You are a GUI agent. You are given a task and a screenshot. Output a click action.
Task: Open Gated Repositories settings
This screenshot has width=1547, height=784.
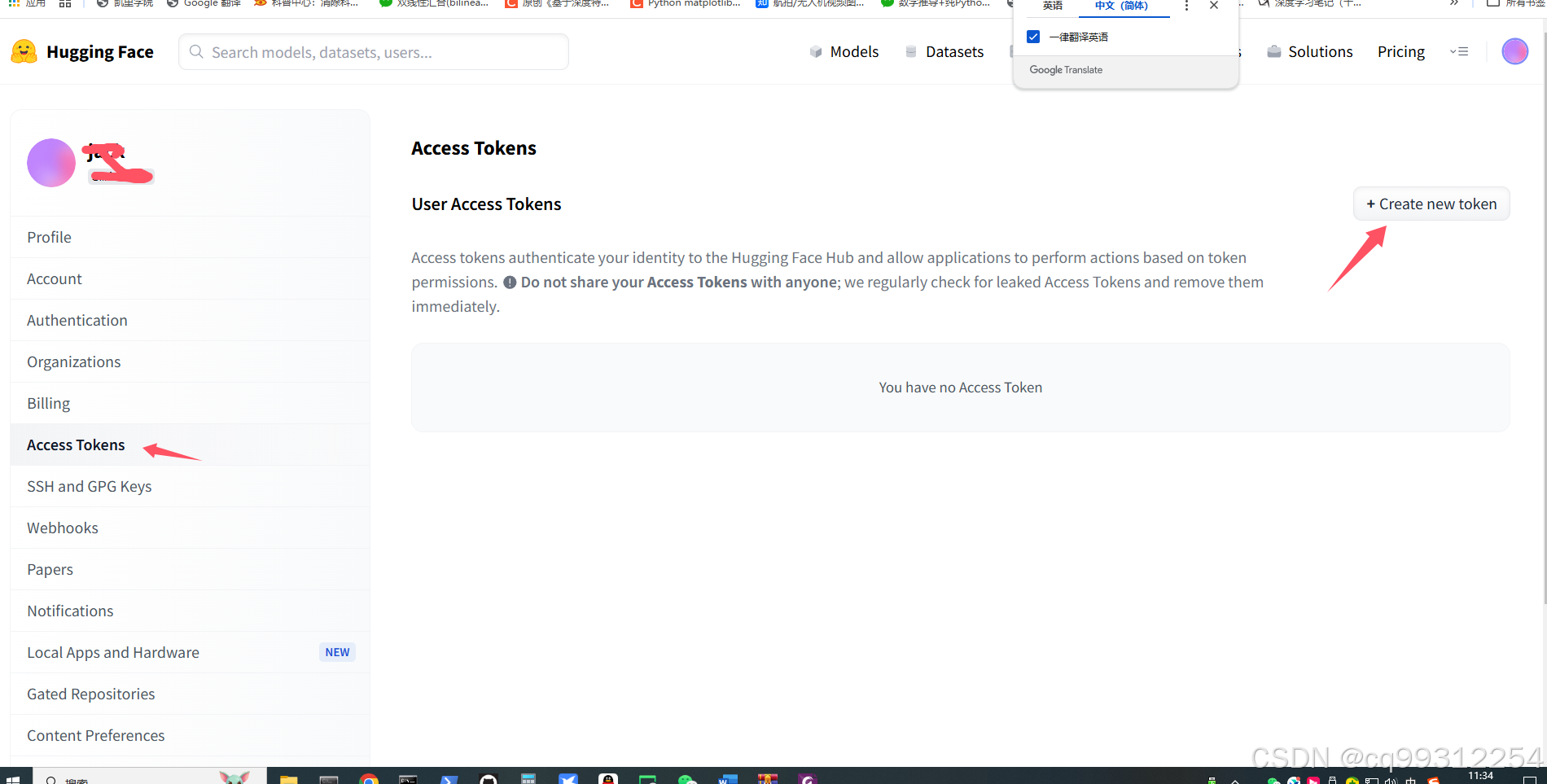[190, 694]
